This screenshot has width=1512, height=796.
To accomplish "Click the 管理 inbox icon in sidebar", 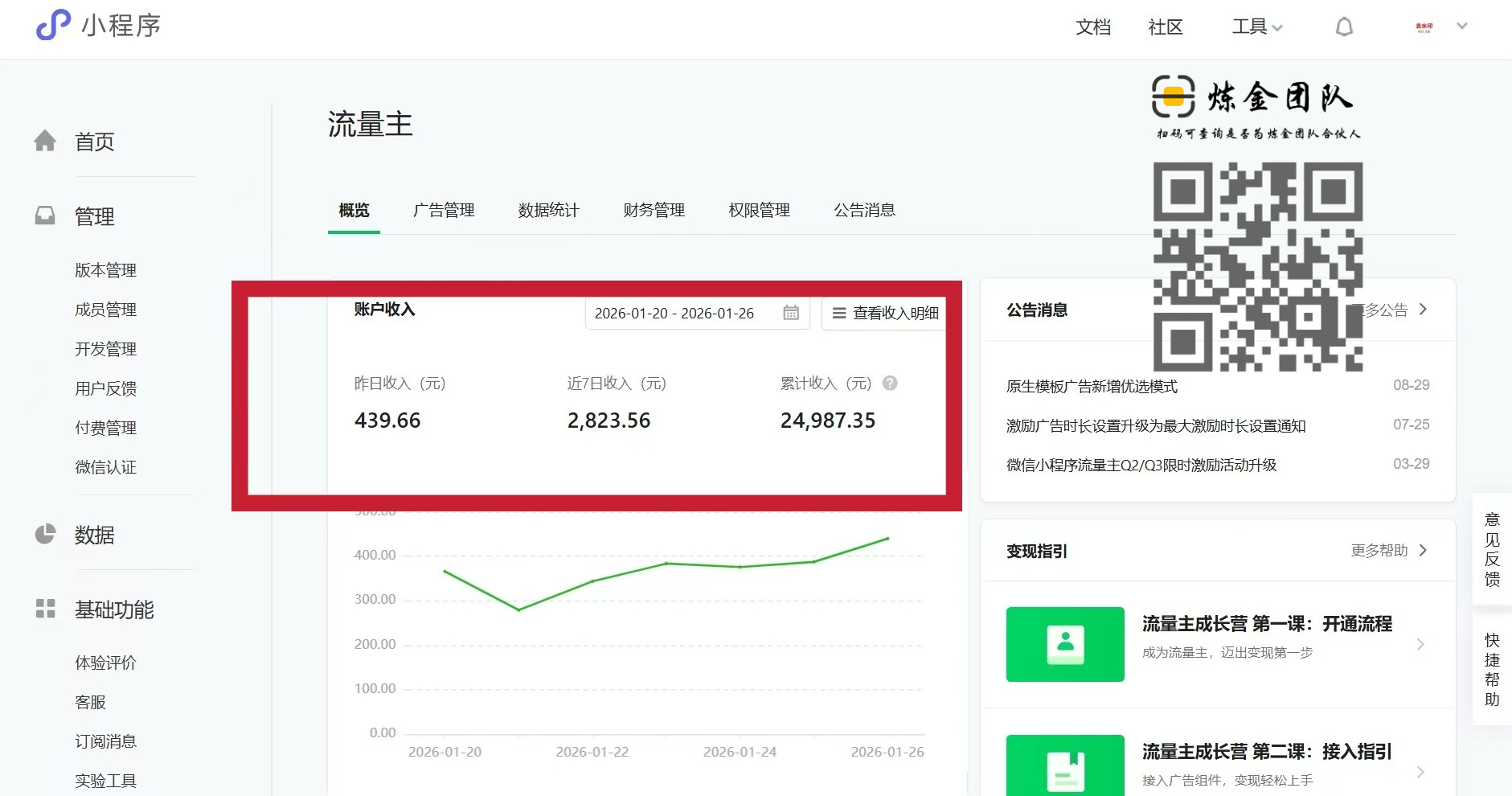I will point(46,215).
